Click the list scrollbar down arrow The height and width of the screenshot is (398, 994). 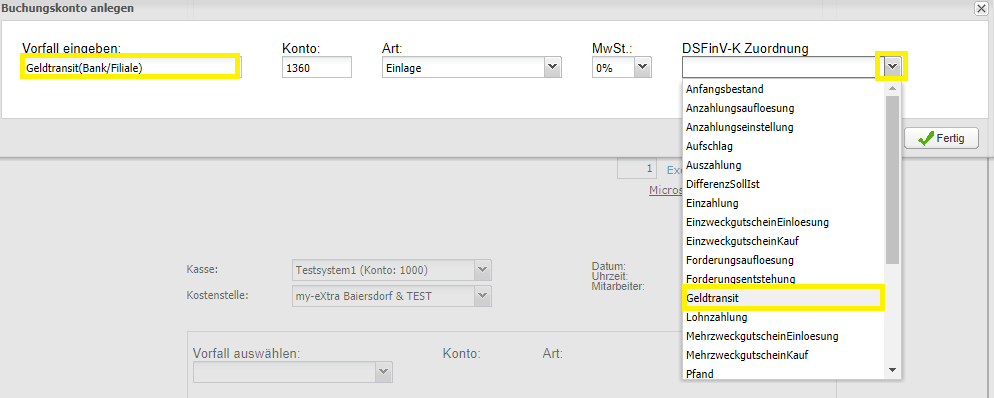click(x=893, y=370)
